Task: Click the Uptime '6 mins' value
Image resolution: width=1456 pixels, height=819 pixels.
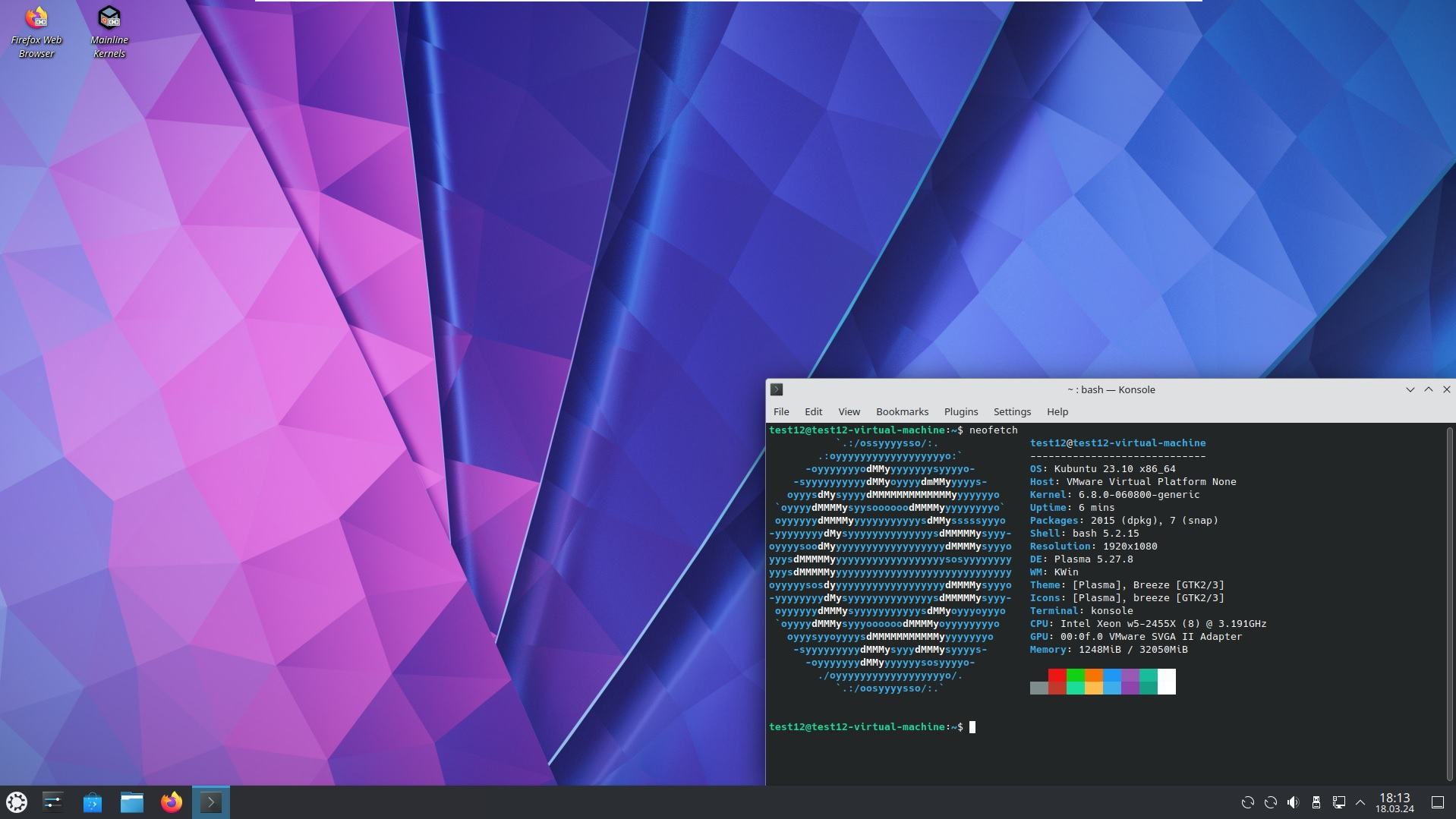Action: pyautogui.click(x=1096, y=508)
